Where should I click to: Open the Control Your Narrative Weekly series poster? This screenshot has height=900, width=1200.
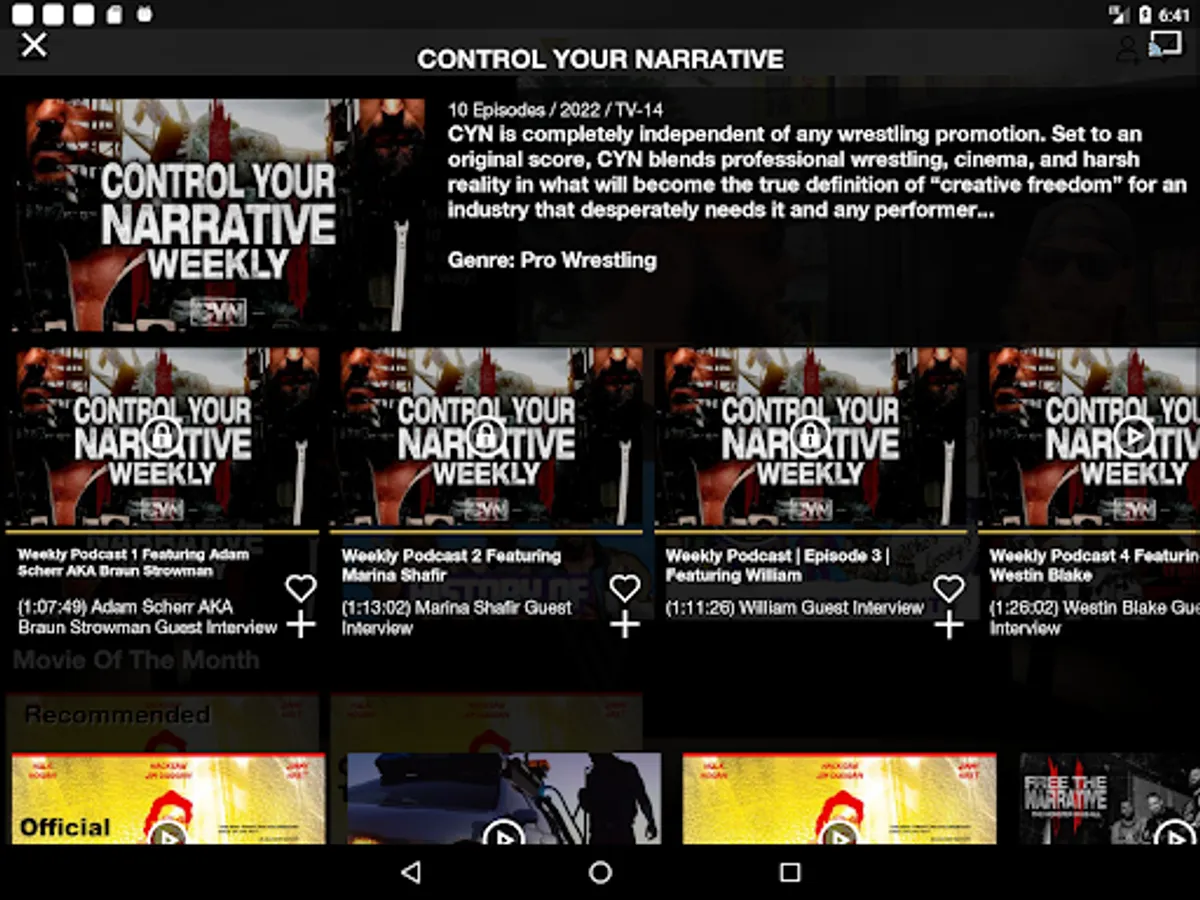(219, 214)
